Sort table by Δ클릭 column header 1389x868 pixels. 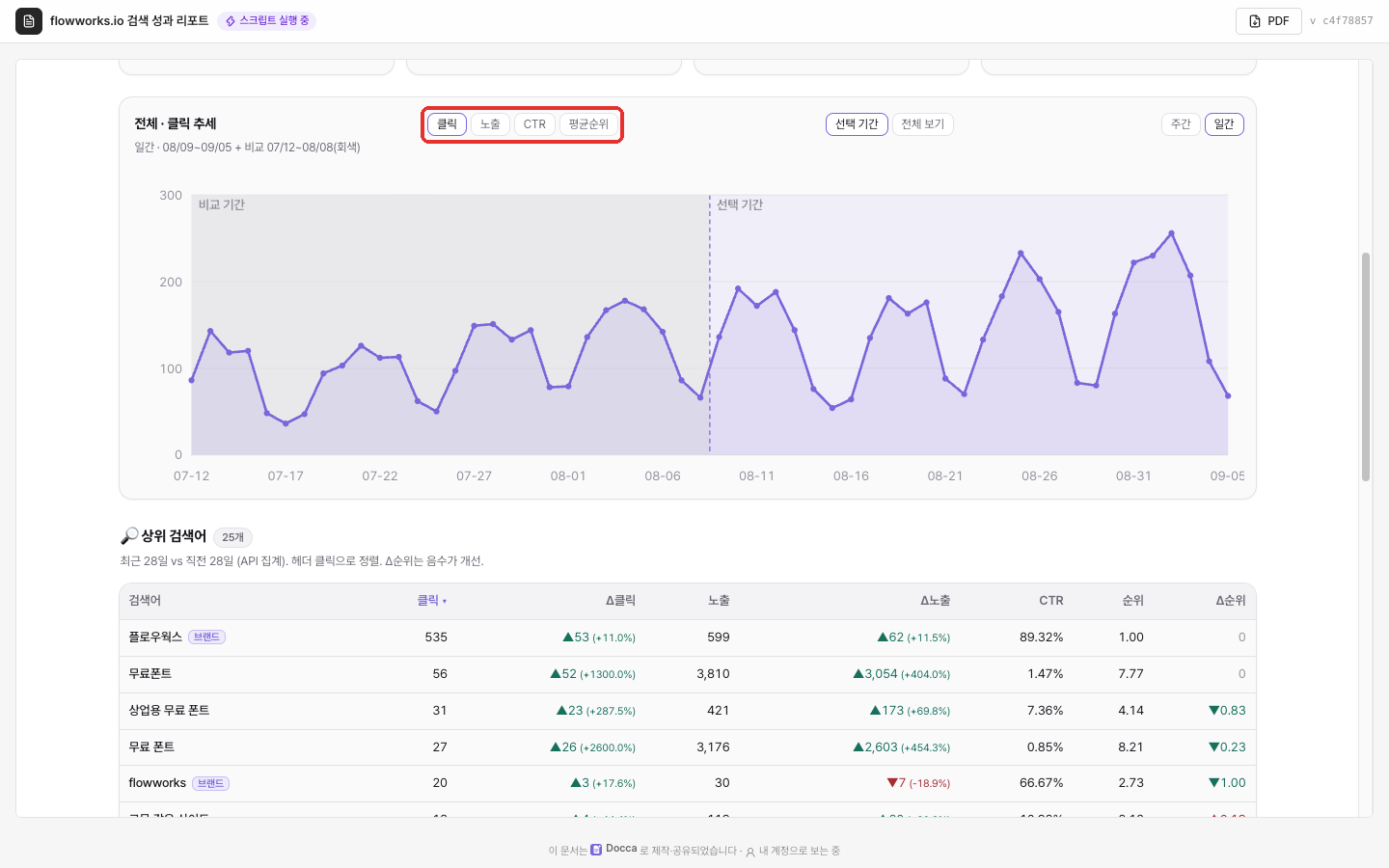(620, 601)
